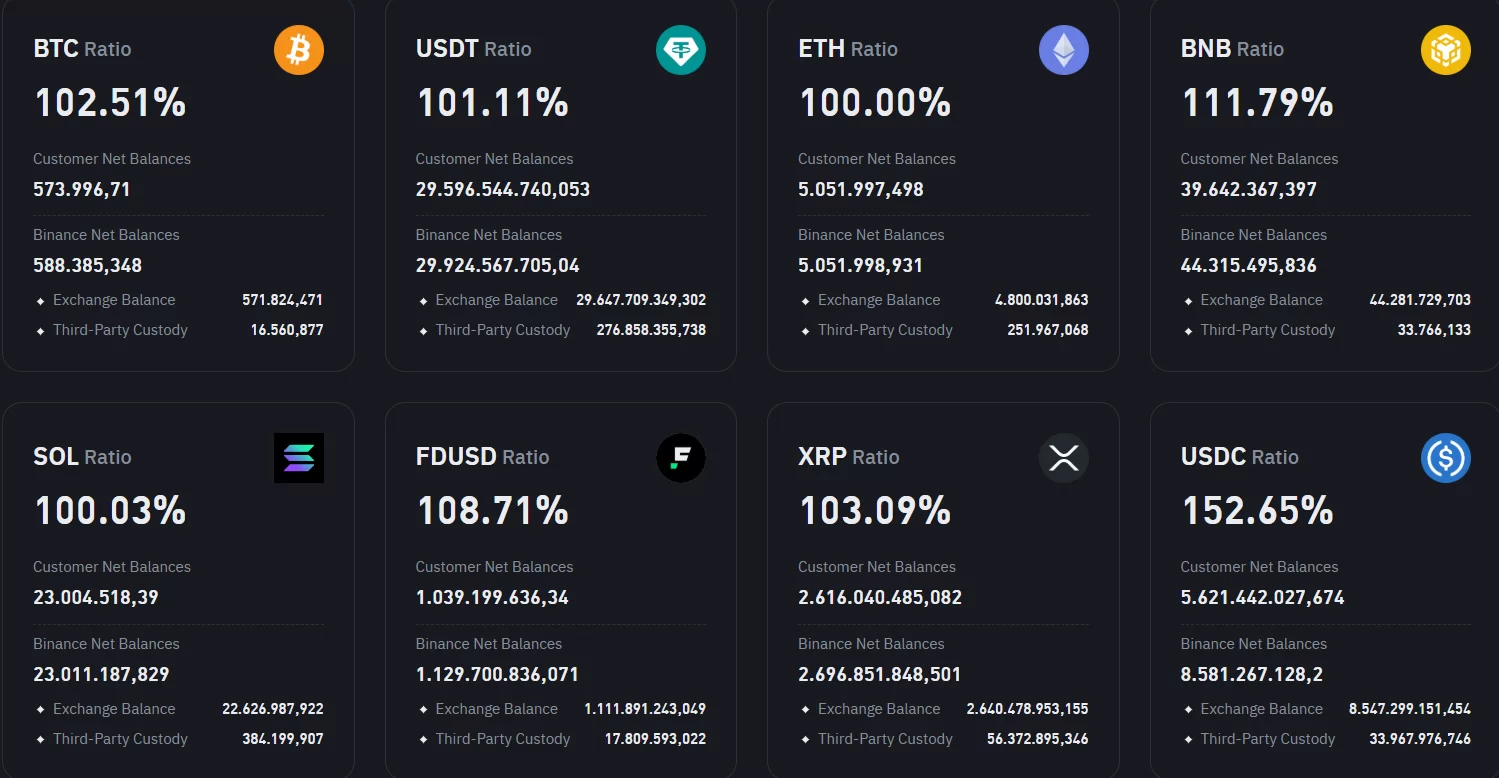Click the BTC Ratio heading
Screen dimensions: 1499x778
coord(82,49)
